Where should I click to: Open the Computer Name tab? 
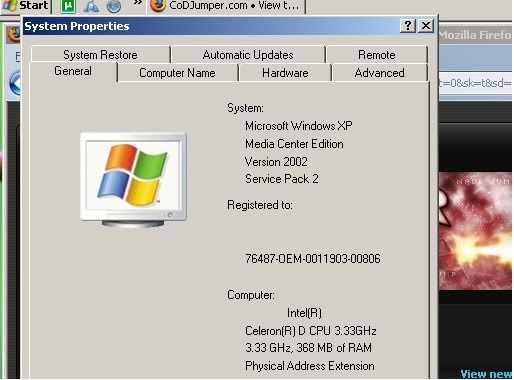tap(177, 73)
